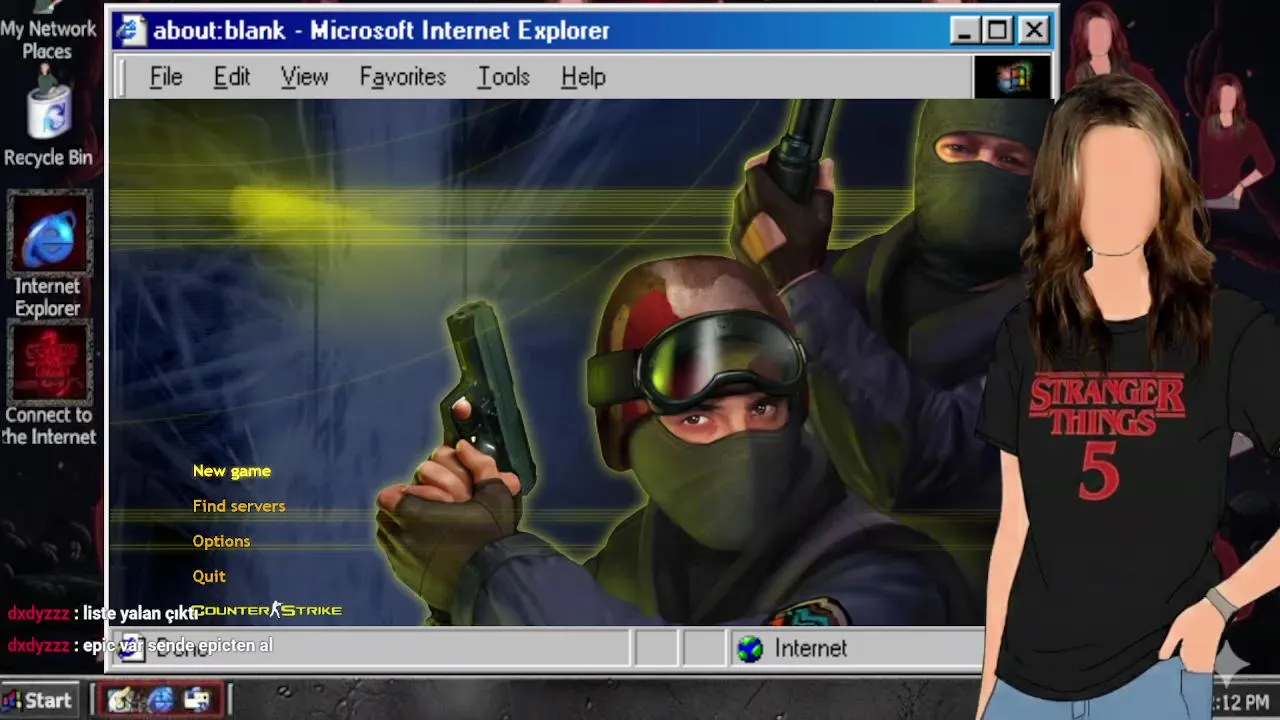Start a New game in Counter-Strike
This screenshot has width=1280, height=720.
coord(231,471)
